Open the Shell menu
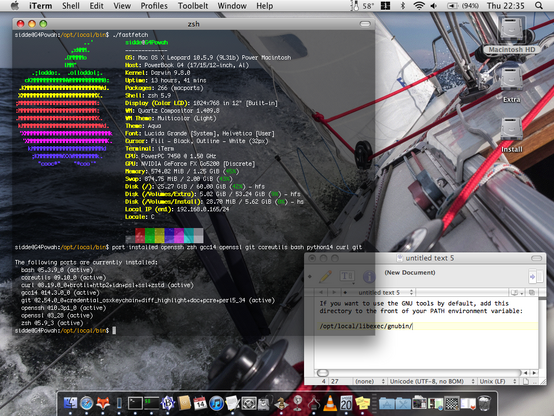The width and height of the screenshot is (554, 416). pyautogui.click(x=71, y=6)
